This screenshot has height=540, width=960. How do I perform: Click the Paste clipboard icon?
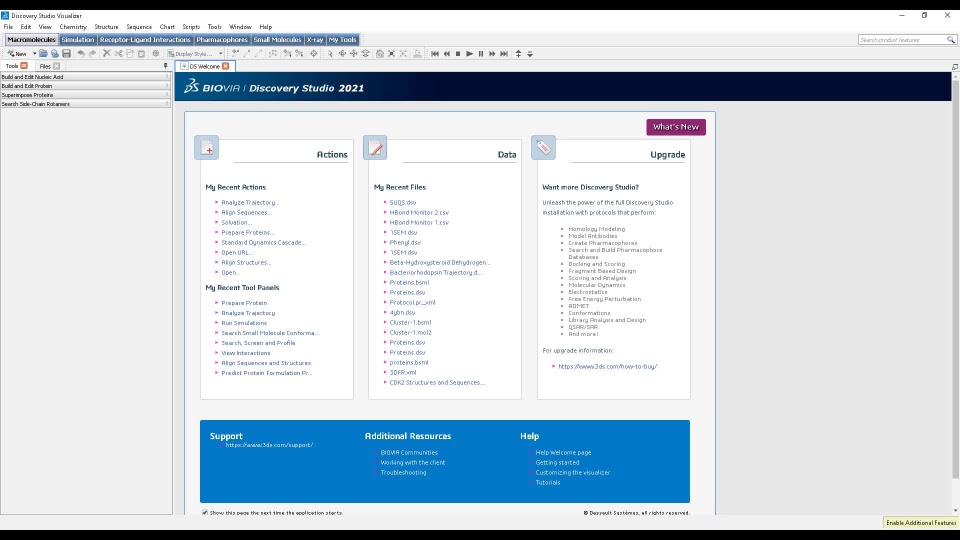pos(141,54)
